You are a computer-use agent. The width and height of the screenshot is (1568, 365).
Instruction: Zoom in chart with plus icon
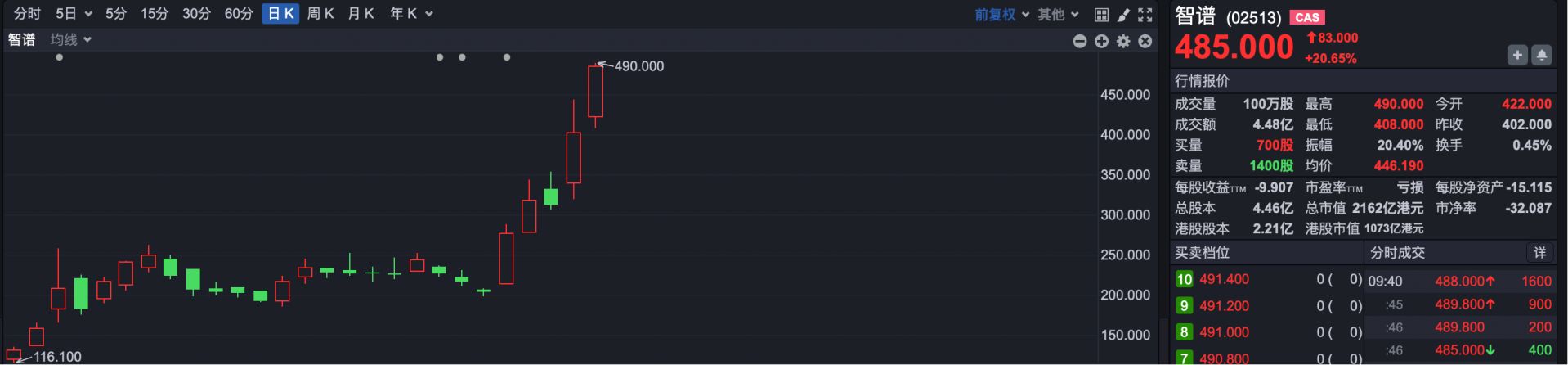(x=1102, y=41)
